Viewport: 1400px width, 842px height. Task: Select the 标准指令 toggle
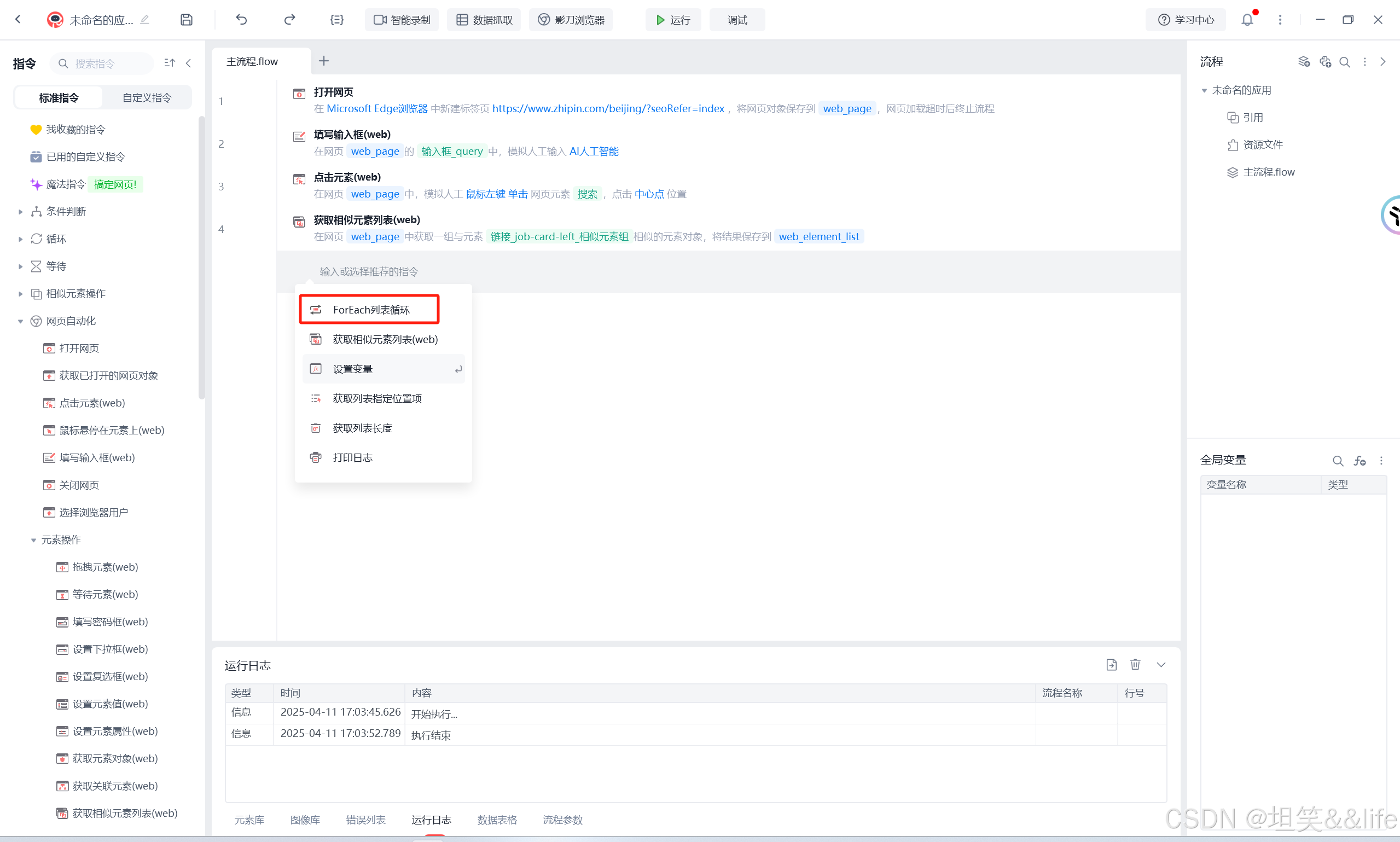click(x=59, y=97)
